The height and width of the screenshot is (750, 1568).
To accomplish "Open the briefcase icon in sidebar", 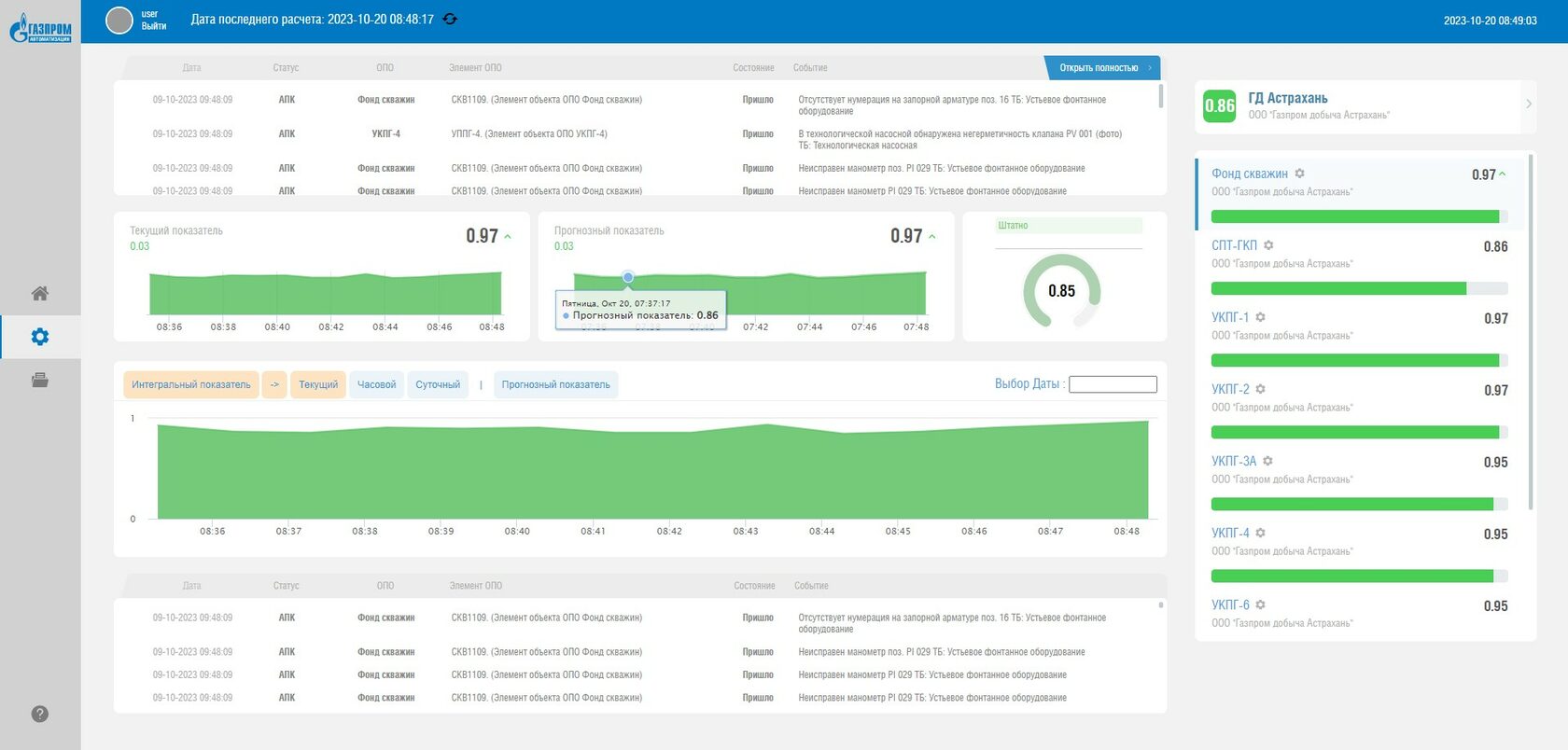I will pyautogui.click(x=40, y=380).
